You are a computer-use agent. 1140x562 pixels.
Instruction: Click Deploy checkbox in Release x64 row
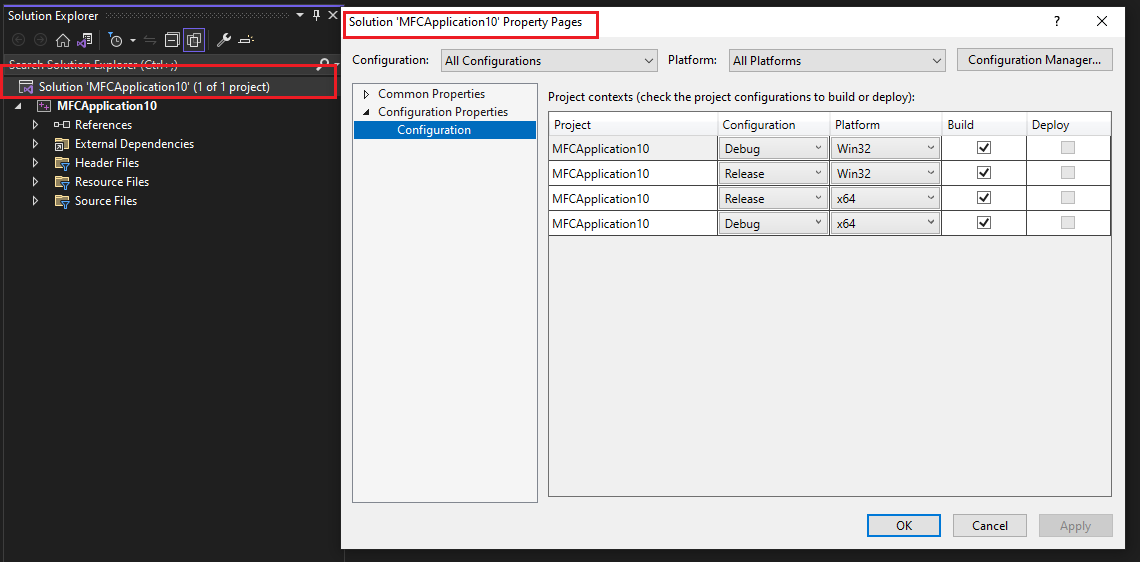pyautogui.click(x=1068, y=198)
